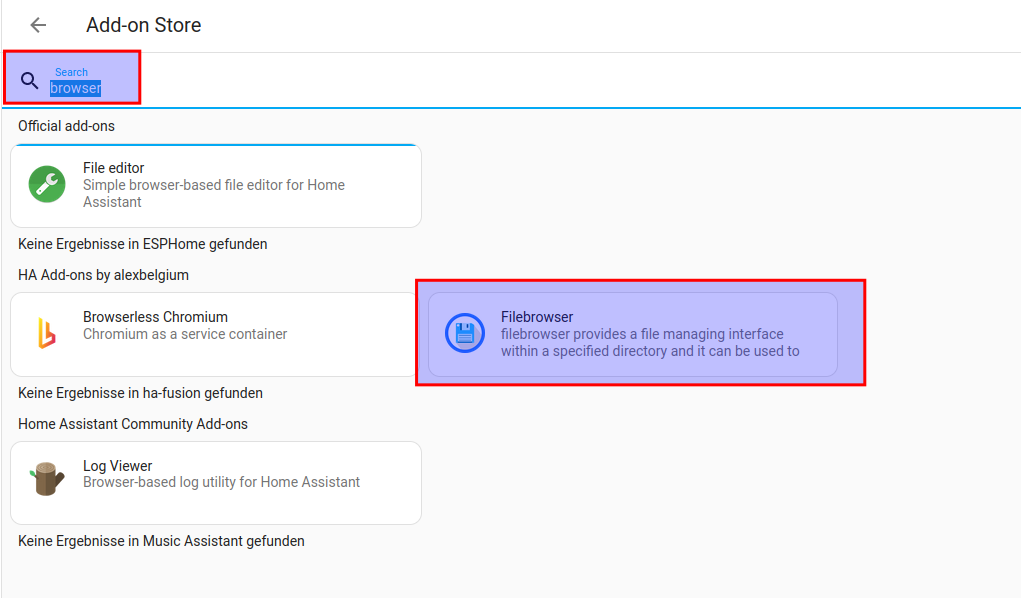This screenshot has height=598, width=1021.
Task: Open the File editor add-on title
Action: (x=113, y=168)
